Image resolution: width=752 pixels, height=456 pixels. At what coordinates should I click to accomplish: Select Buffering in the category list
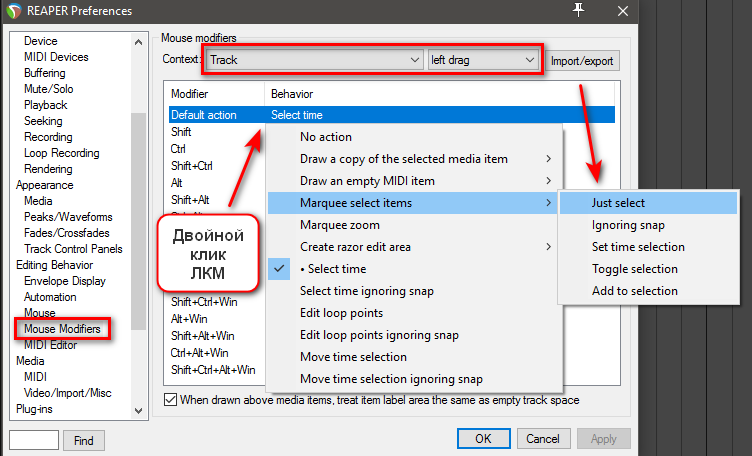point(45,73)
